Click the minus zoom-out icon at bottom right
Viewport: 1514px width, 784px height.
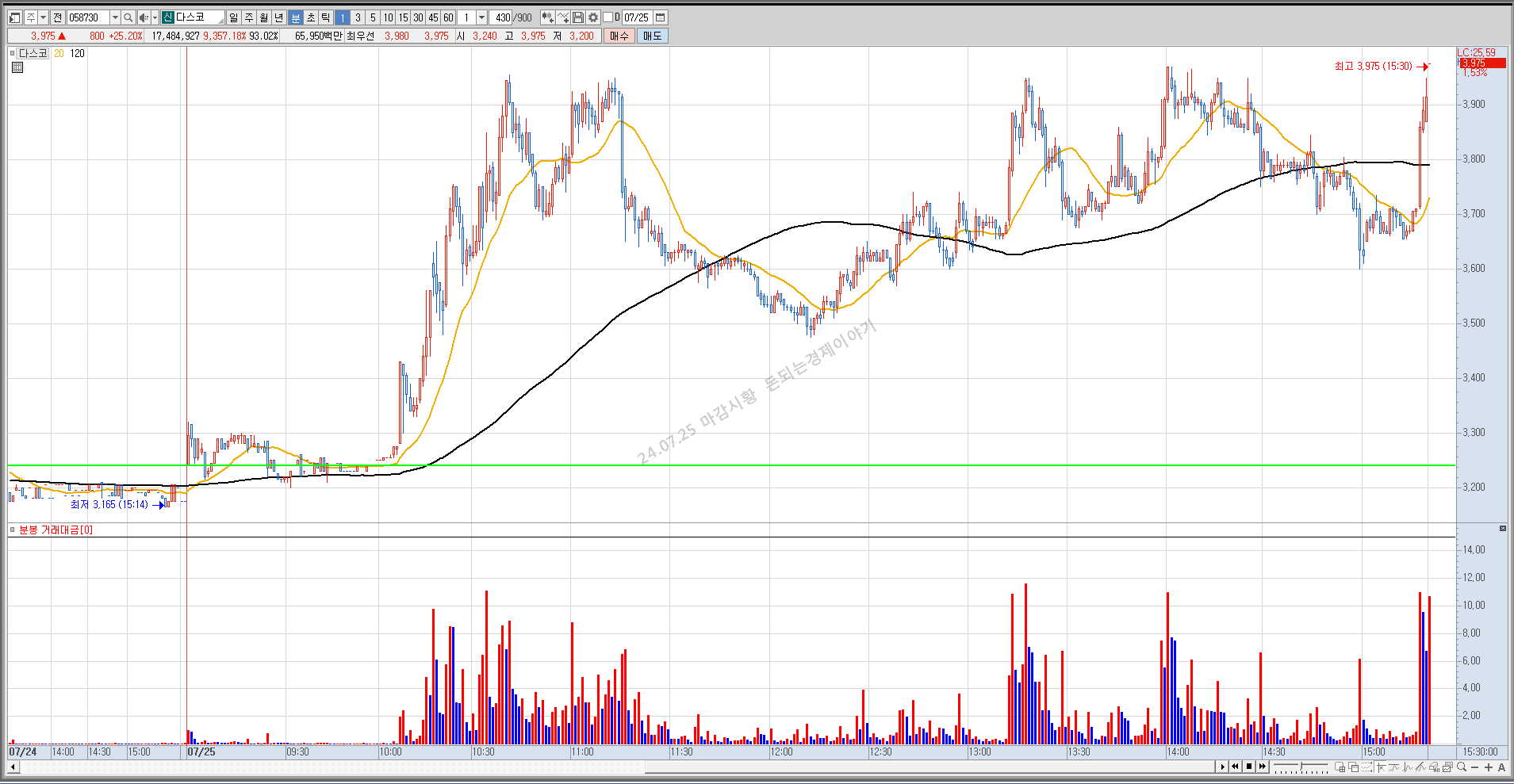(x=1474, y=767)
